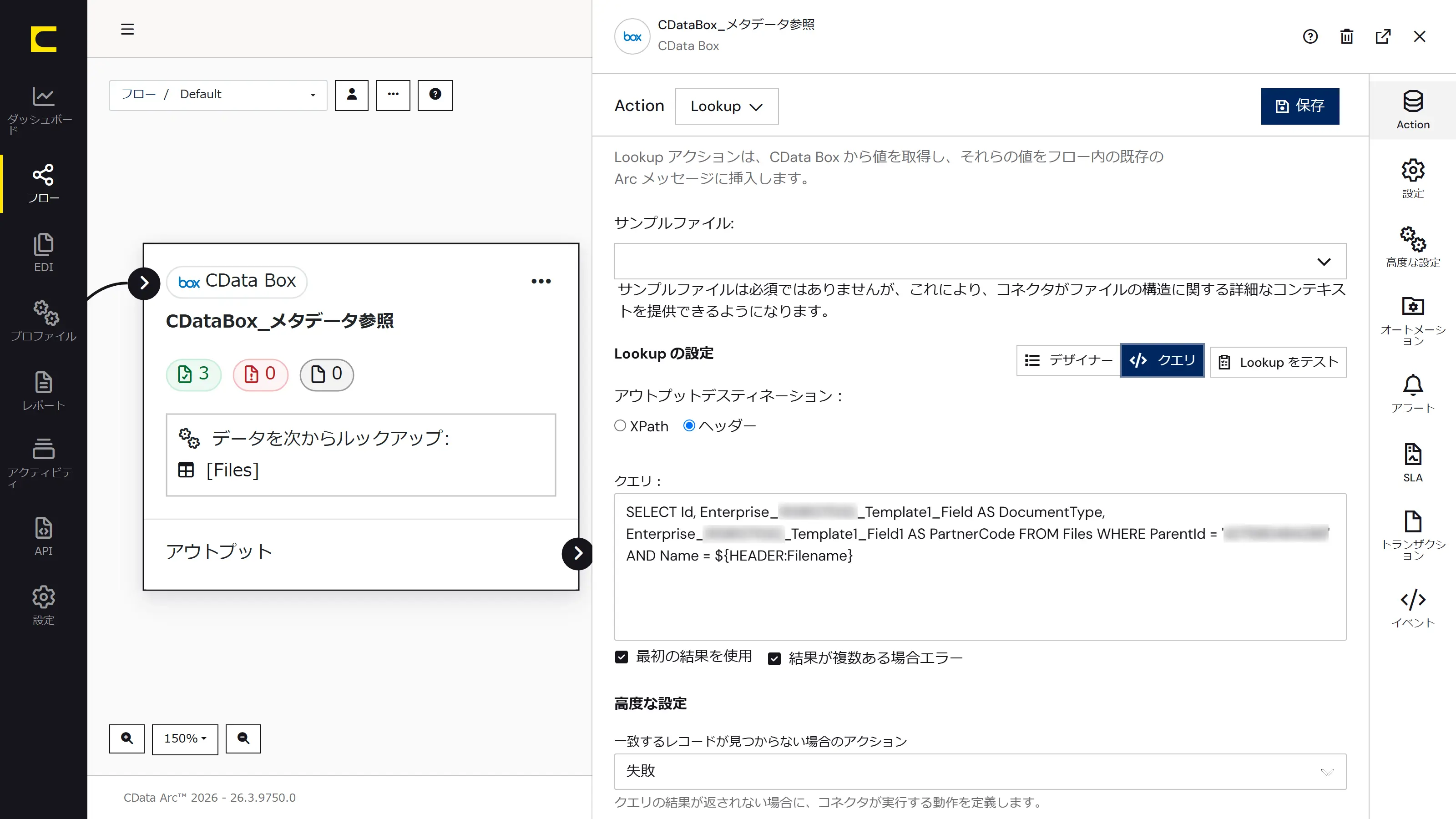Open the 150% zoom level dropdown
The image size is (1456, 819).
pyautogui.click(x=185, y=739)
